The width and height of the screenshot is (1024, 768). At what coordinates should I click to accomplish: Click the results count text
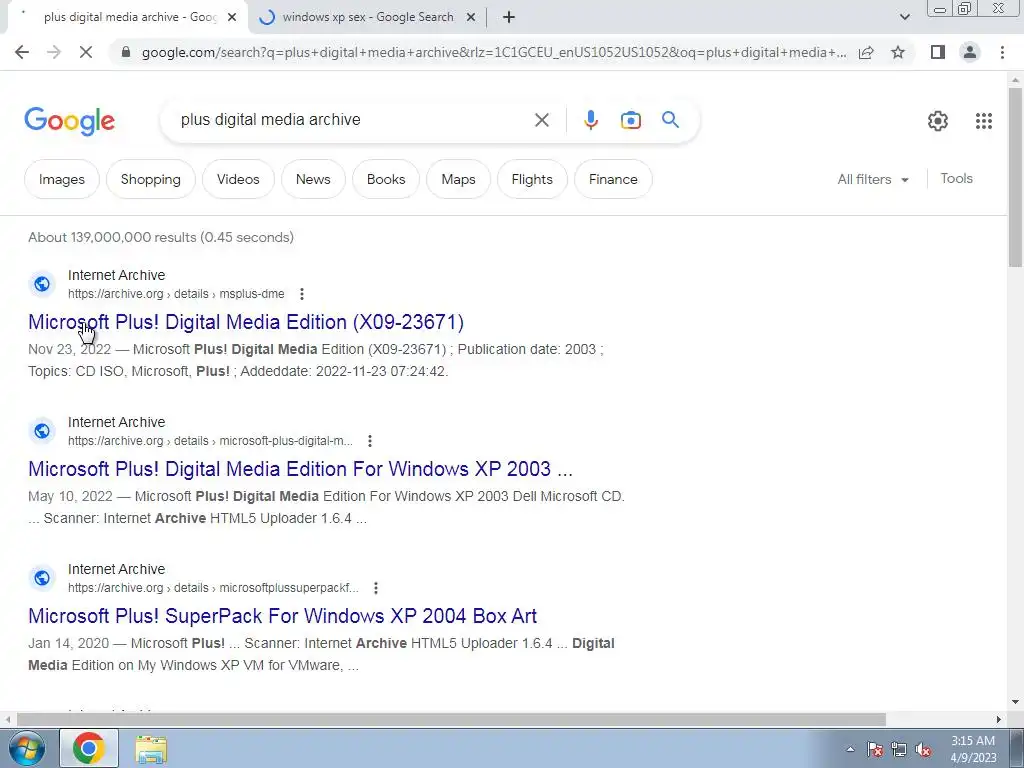161,237
